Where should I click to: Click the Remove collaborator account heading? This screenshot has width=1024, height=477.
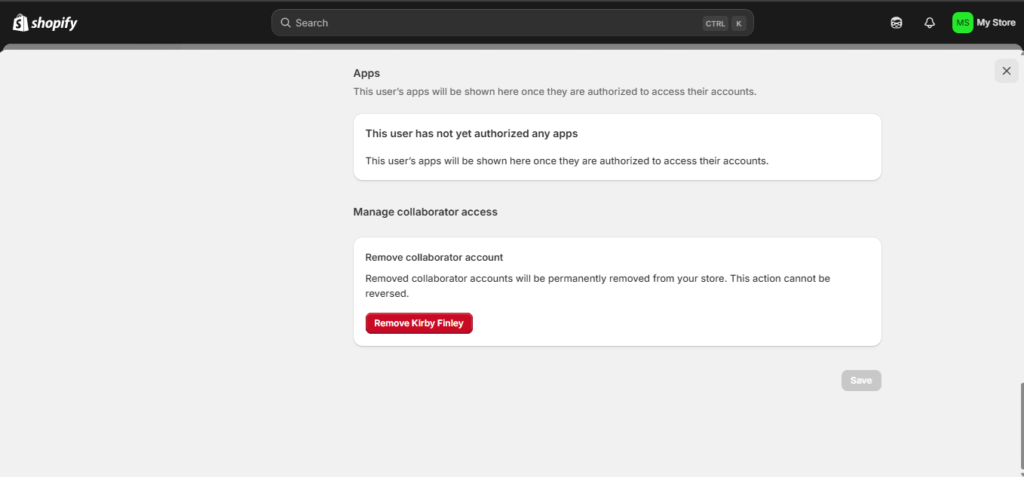[434, 257]
